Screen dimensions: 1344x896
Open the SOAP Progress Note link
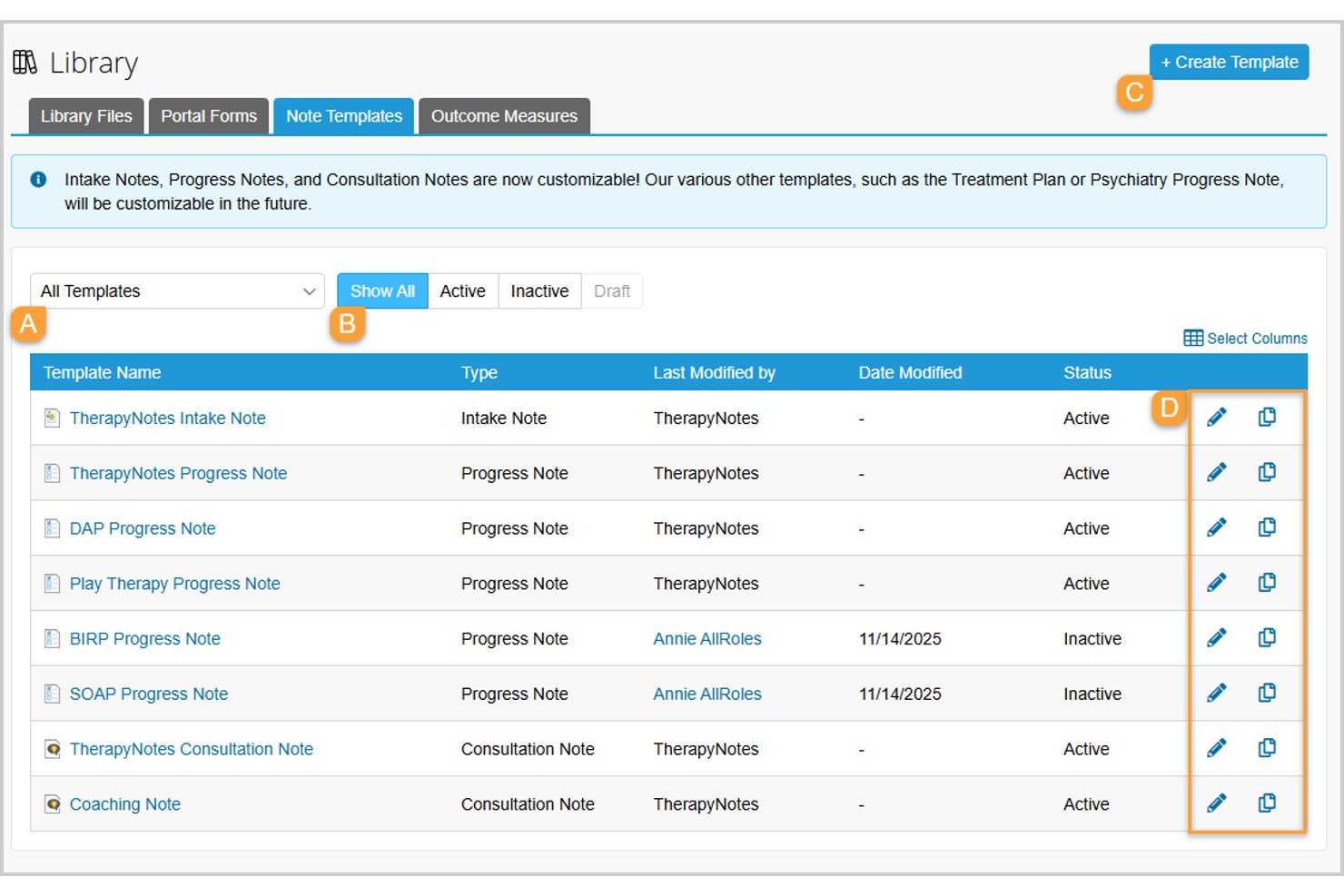149,694
